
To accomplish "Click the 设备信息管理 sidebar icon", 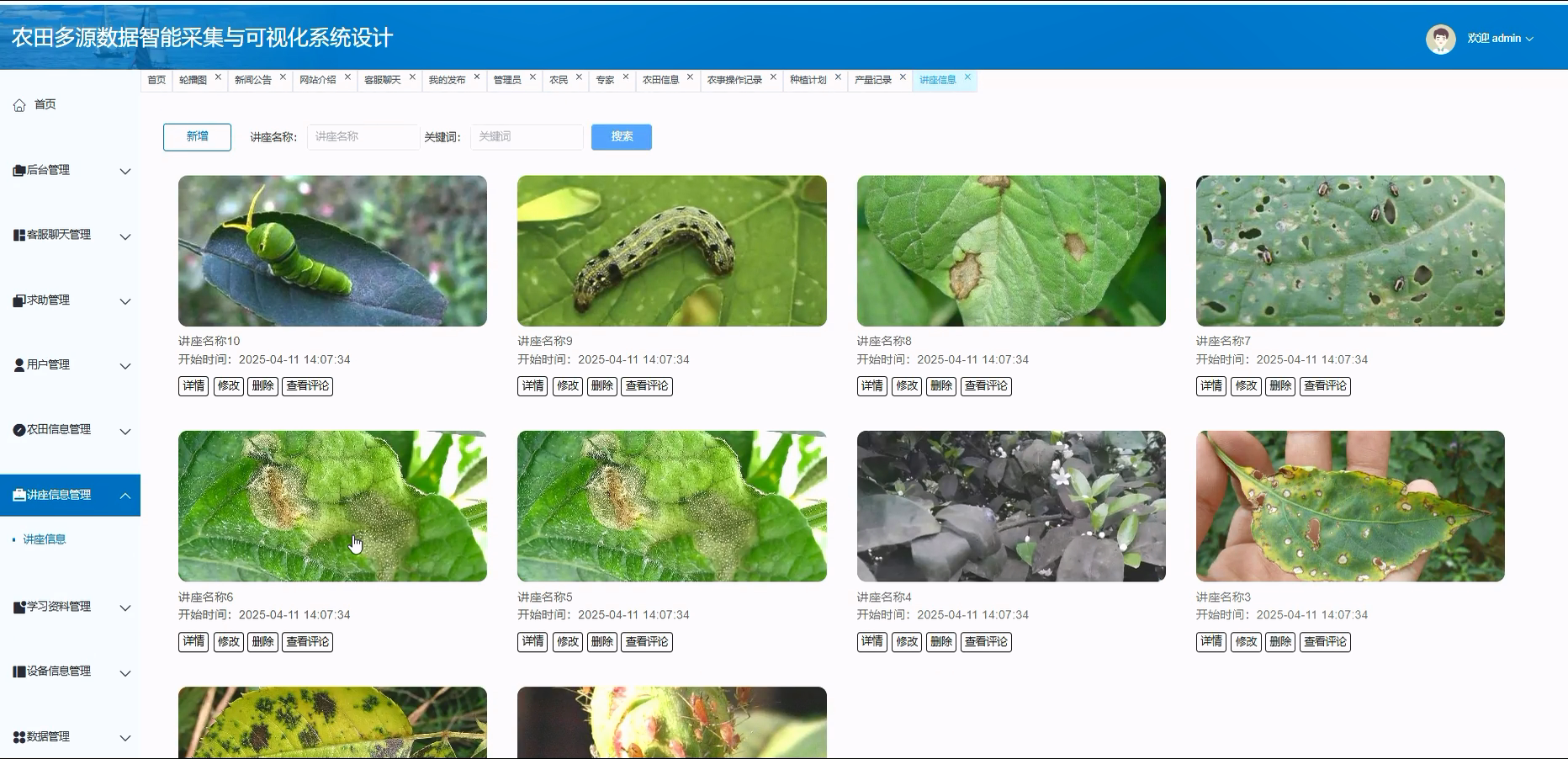I will tap(19, 671).
